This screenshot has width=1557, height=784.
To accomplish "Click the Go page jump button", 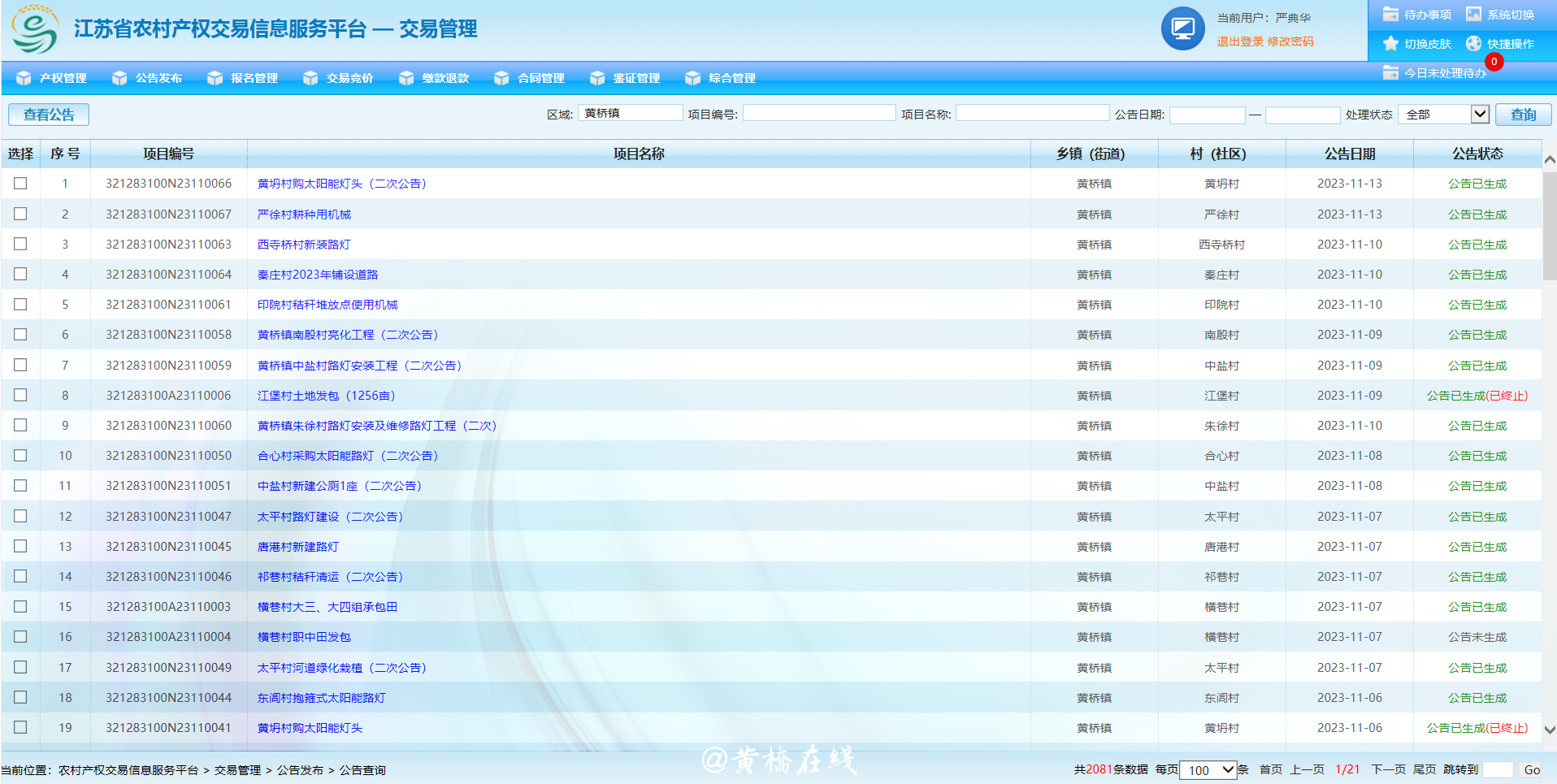I will 1532,769.
